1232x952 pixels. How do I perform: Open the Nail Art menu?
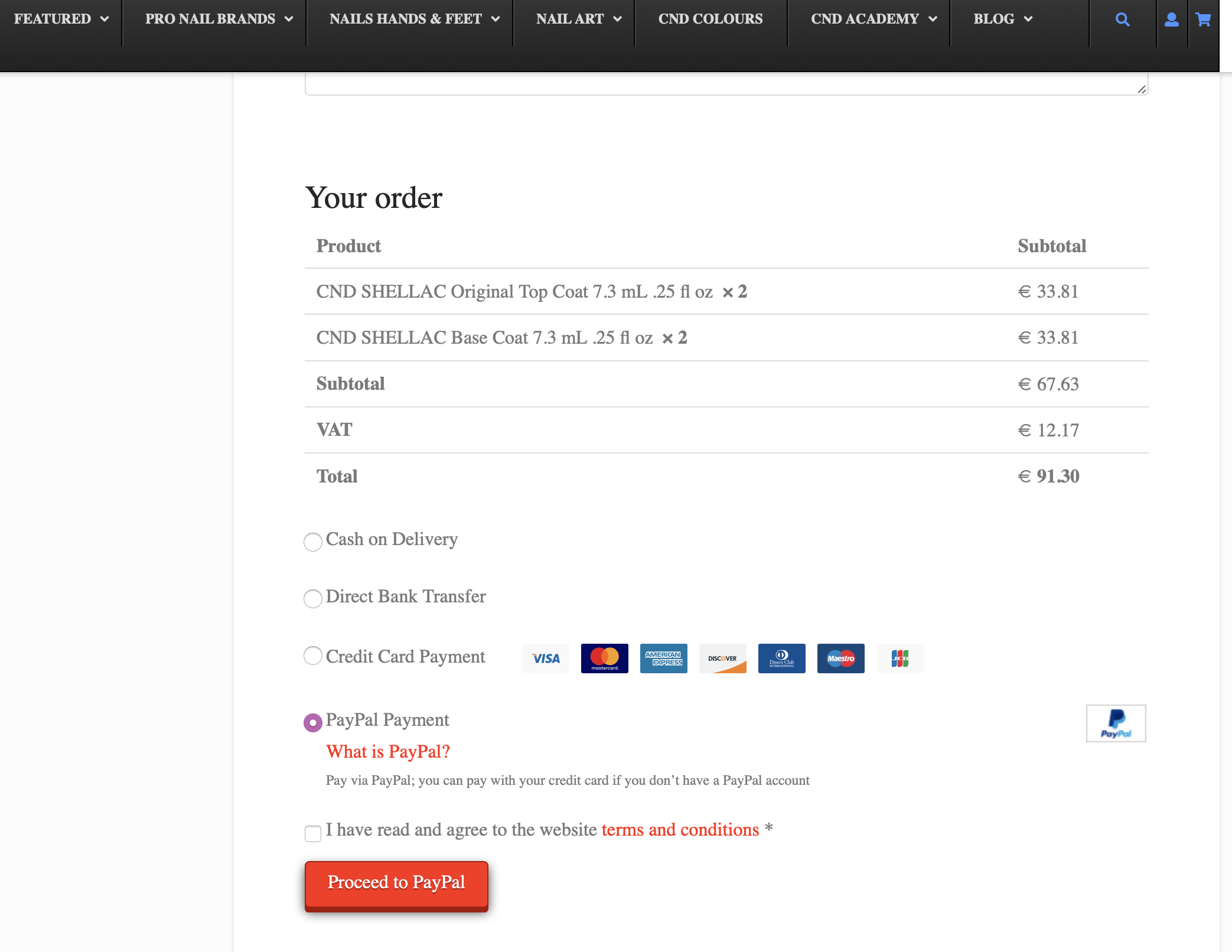click(x=579, y=19)
